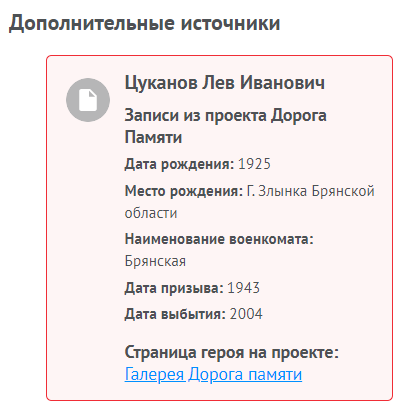Viewport: 405px width, 414px height.
Task: Click the word Галерея in the link
Action: [155, 374]
